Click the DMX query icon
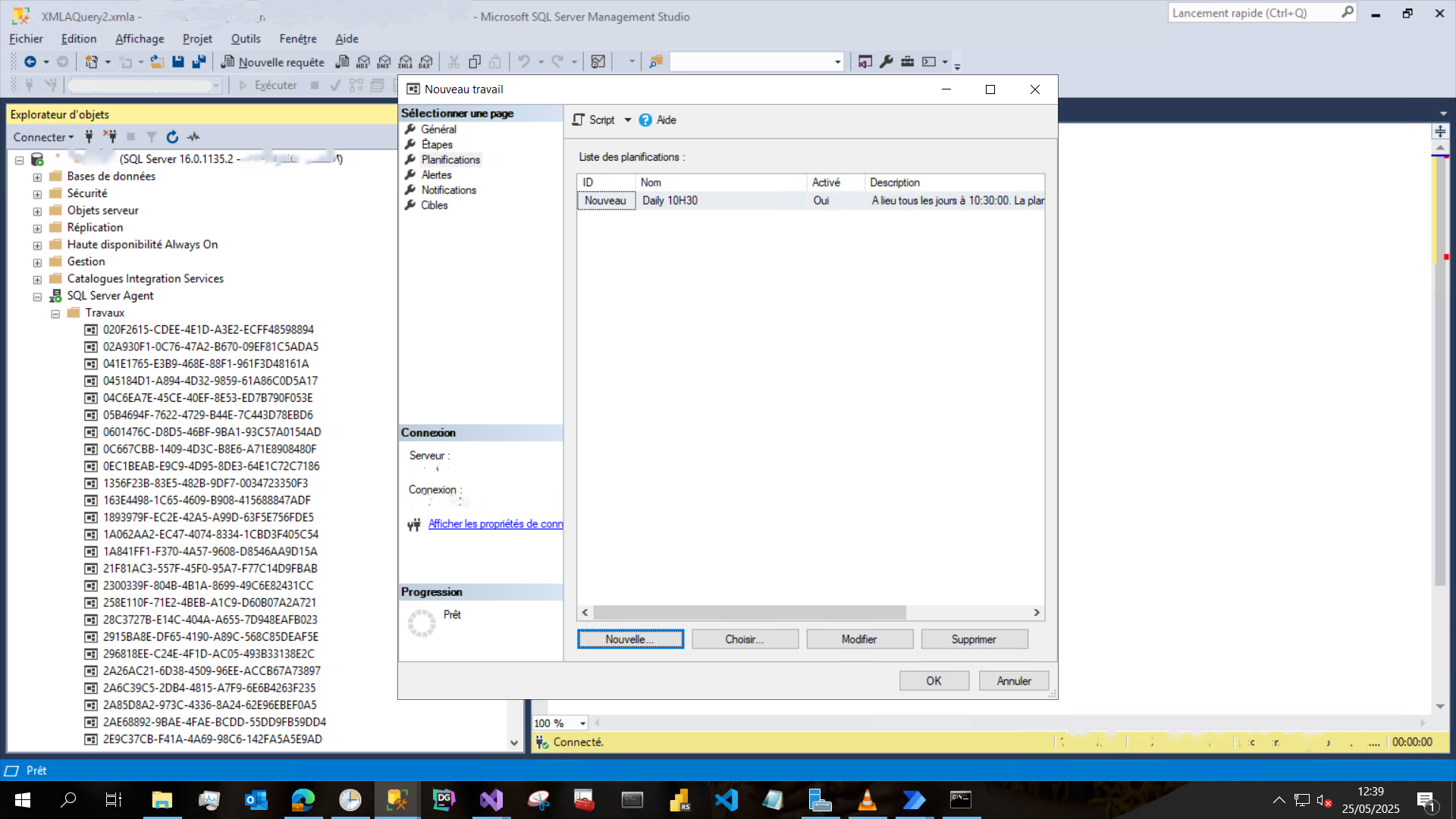 coord(384,62)
